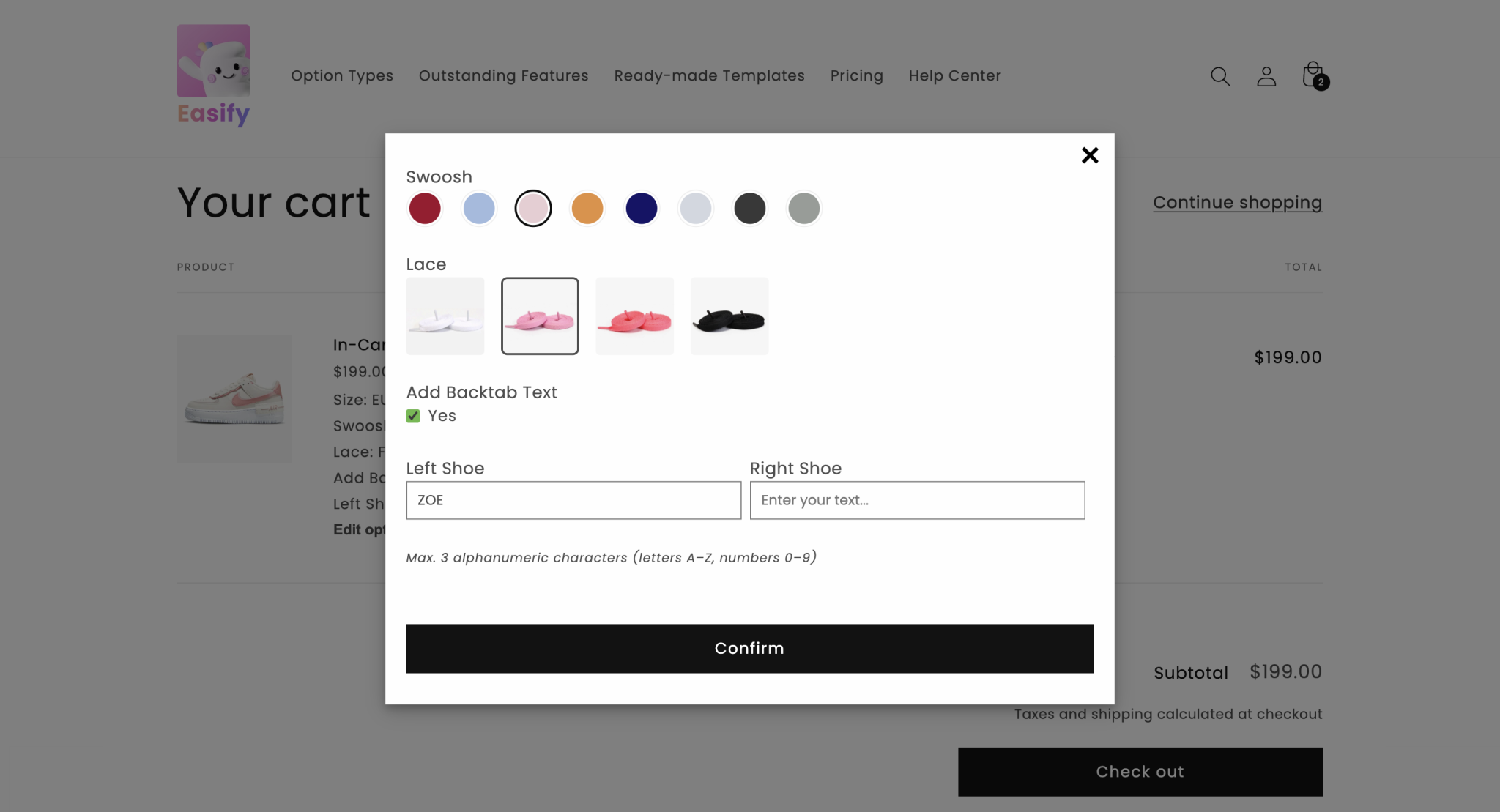This screenshot has height=812, width=1500.
Task: Select the navy blue Swoosh color
Action: pyautogui.click(x=642, y=208)
